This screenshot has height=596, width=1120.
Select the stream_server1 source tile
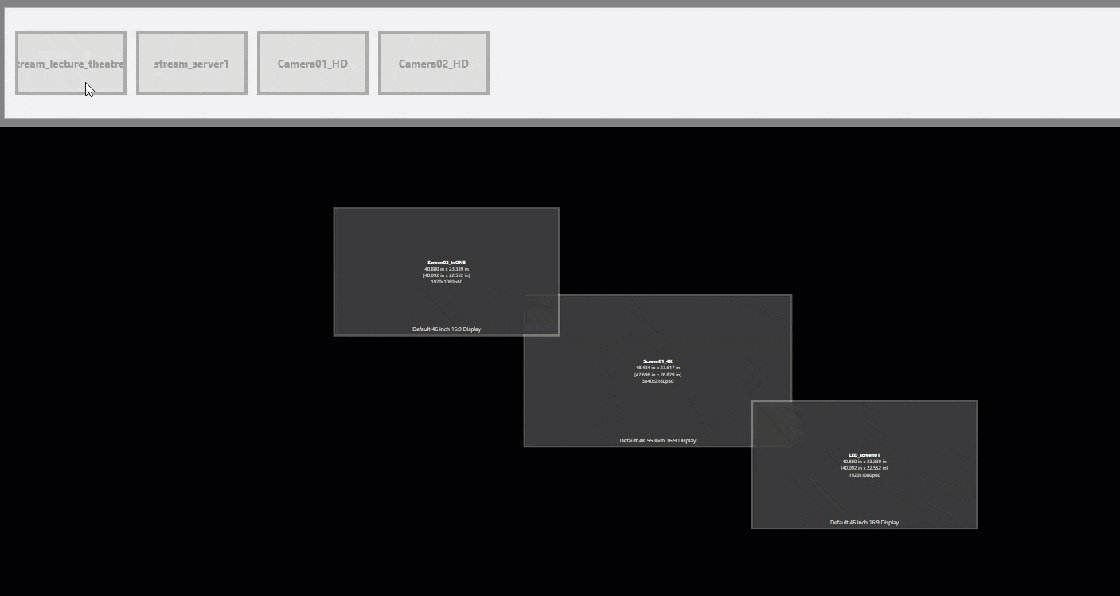click(192, 63)
